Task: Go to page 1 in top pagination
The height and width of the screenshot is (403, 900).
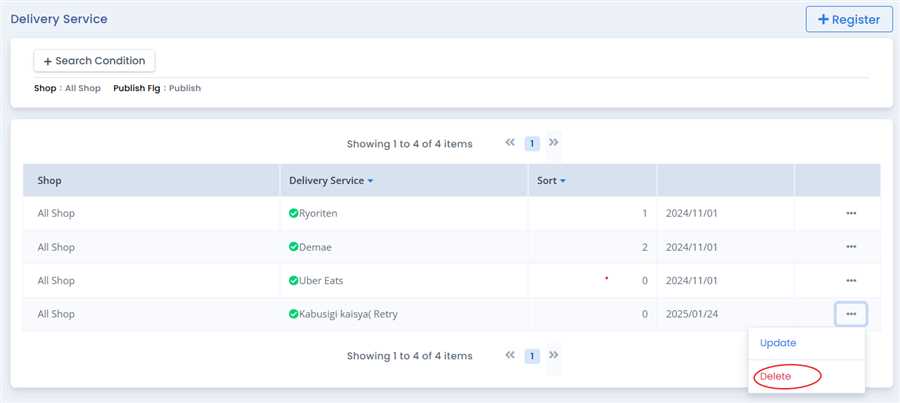Action: coord(532,144)
